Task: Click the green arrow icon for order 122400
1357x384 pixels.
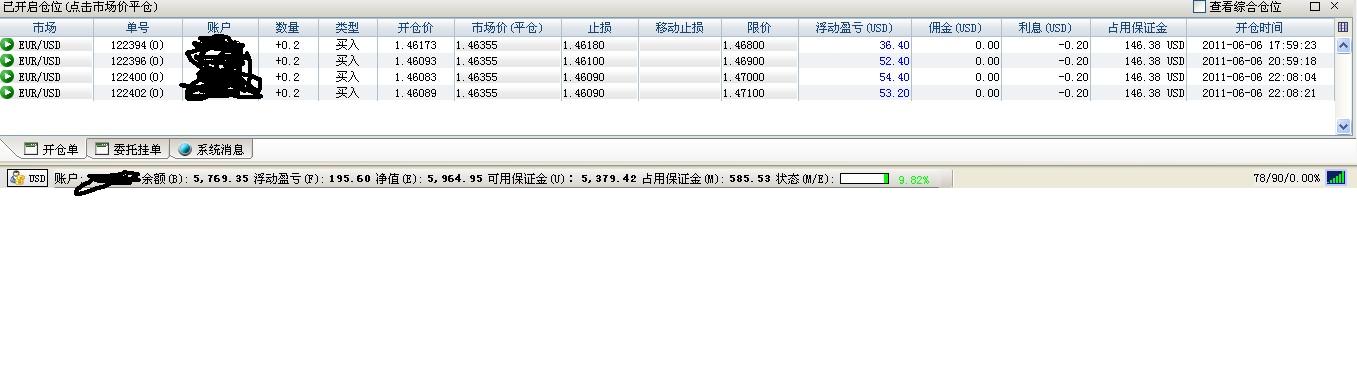Action: click(8, 77)
